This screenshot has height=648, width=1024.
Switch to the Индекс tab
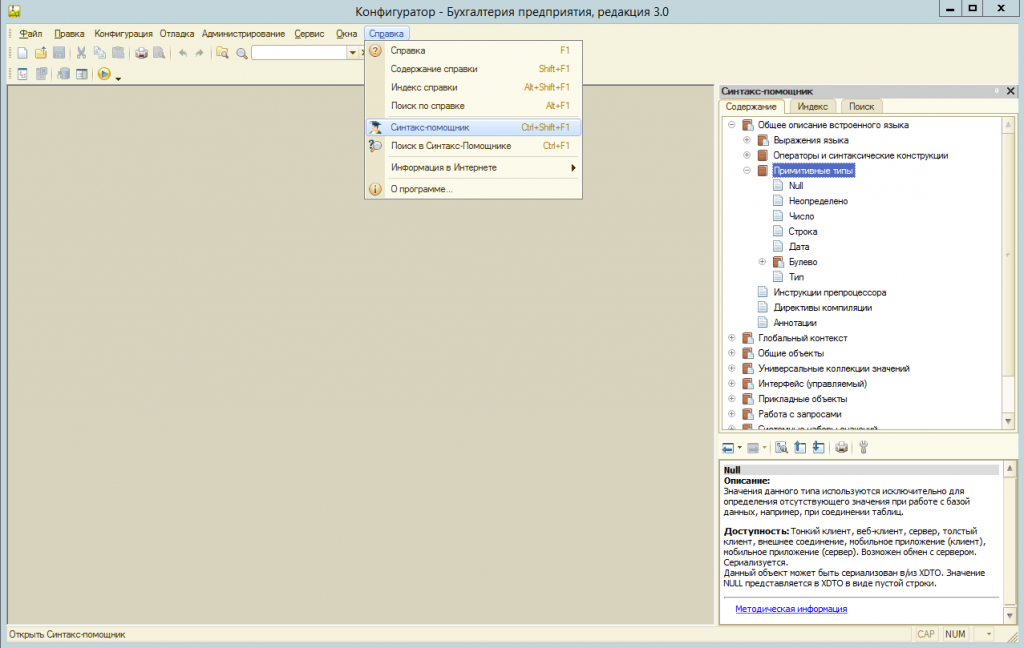[812, 106]
